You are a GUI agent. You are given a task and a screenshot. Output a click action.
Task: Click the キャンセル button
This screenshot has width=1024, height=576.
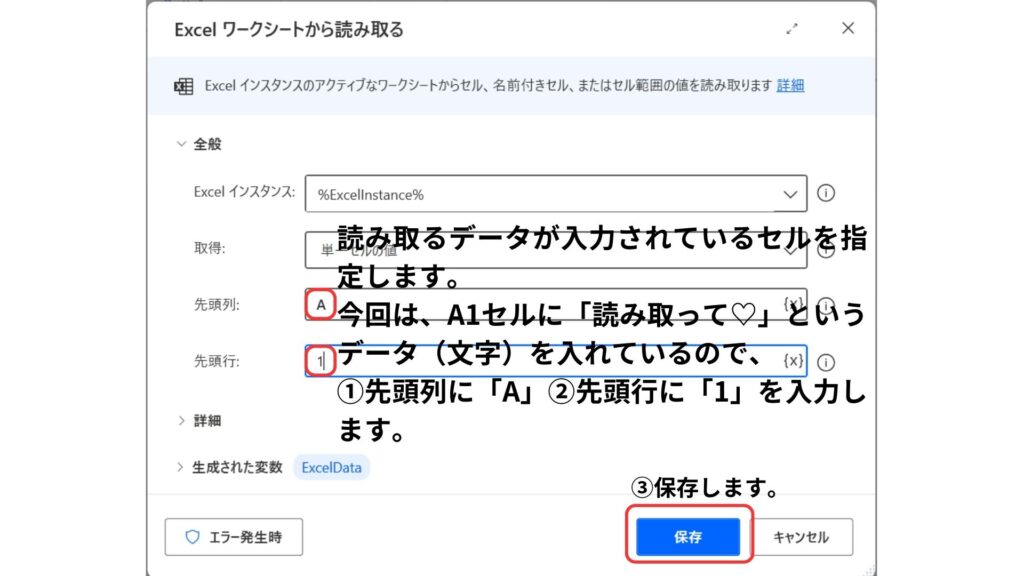point(801,537)
